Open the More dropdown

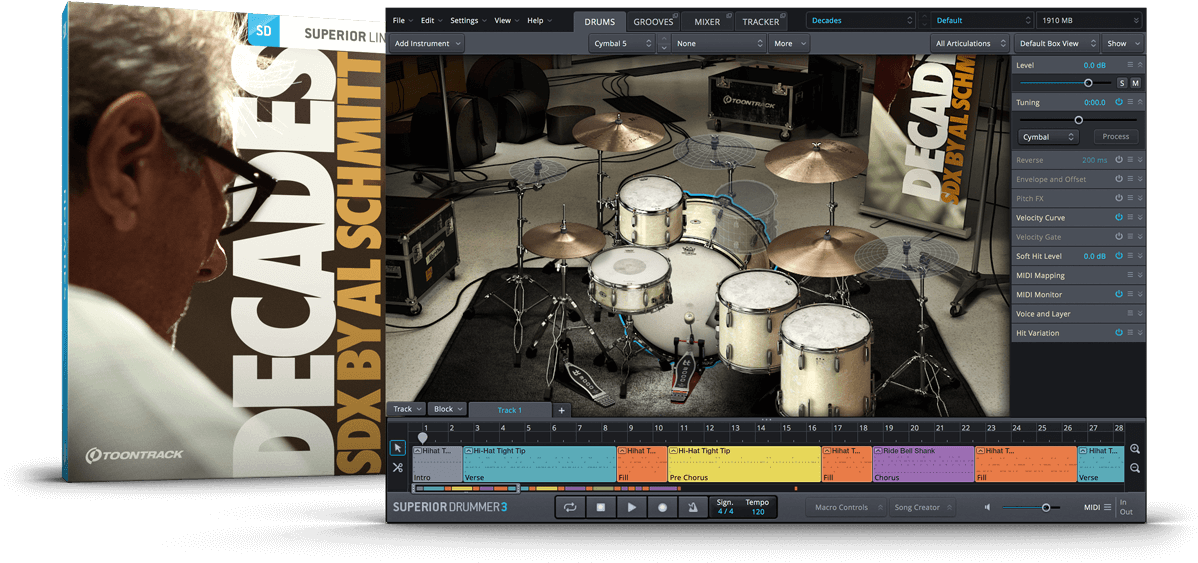pos(789,44)
